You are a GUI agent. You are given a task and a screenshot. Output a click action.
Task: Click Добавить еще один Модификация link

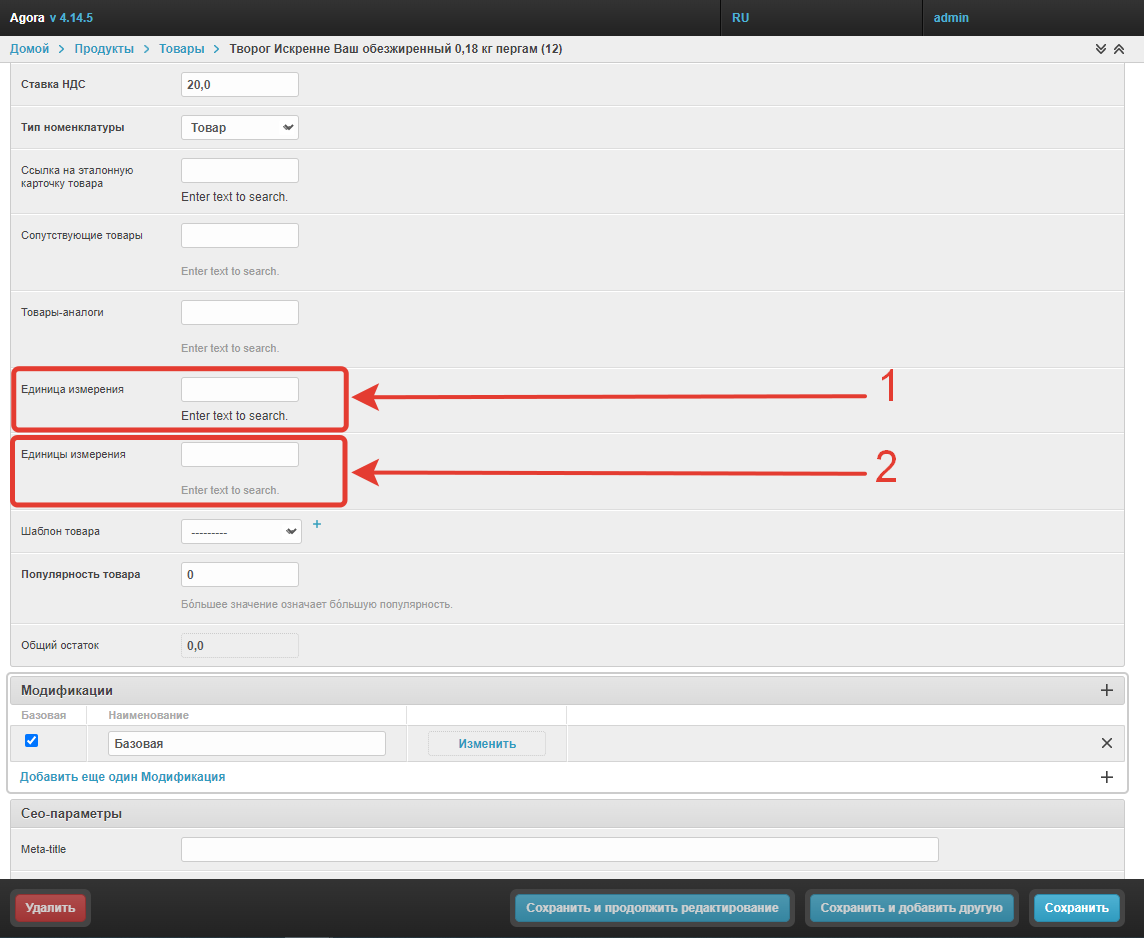(x=122, y=777)
